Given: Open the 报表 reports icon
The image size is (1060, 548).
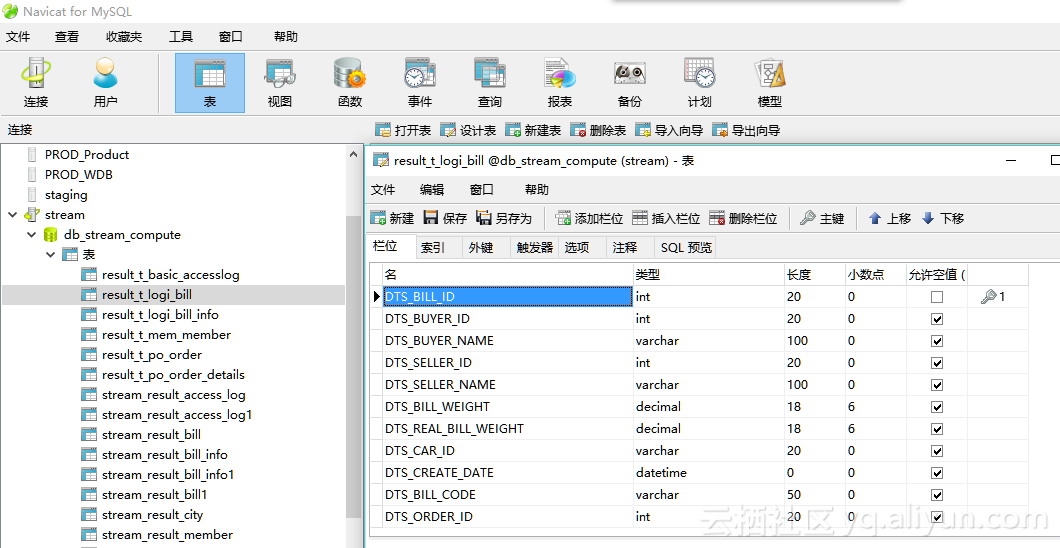Looking at the screenshot, I should (560, 83).
